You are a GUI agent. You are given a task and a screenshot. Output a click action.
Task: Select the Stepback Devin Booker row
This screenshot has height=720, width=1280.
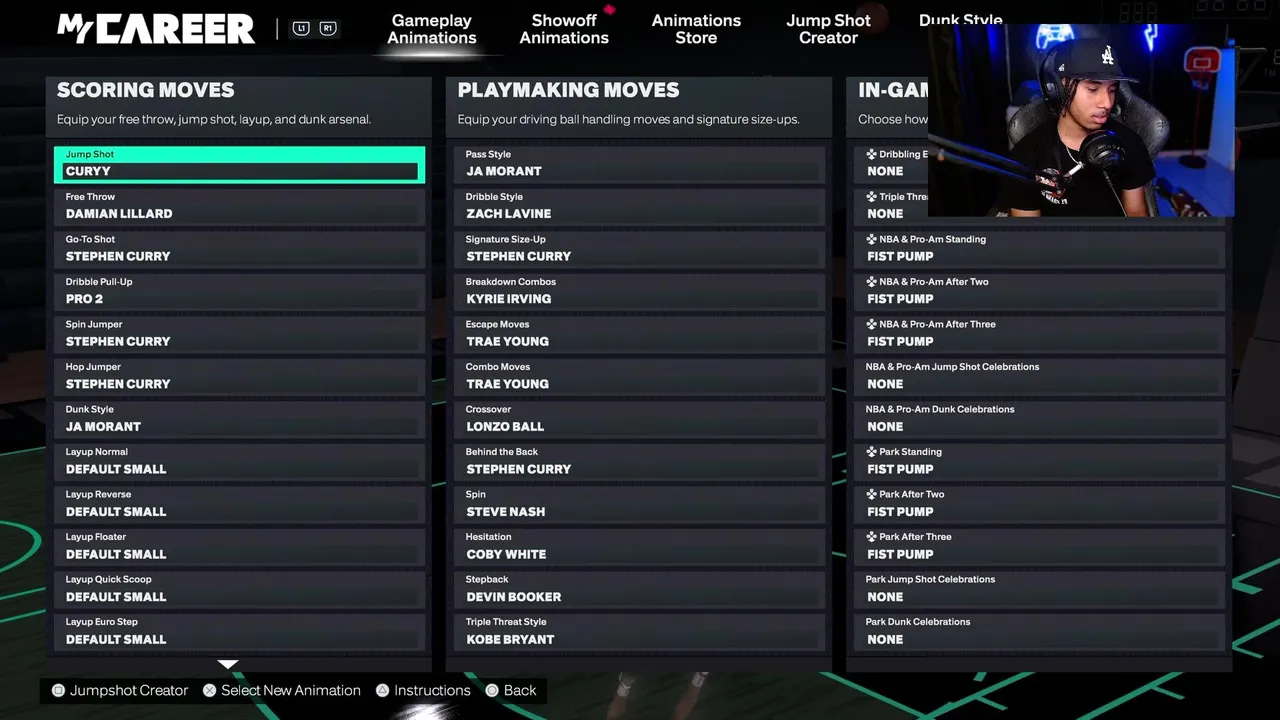(x=639, y=589)
